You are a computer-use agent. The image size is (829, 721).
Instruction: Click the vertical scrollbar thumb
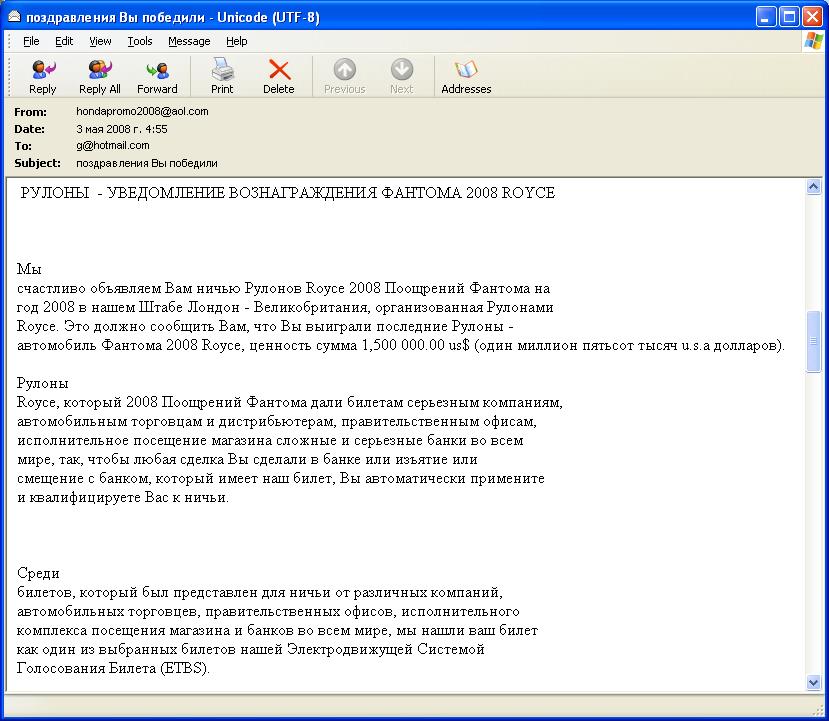pos(813,341)
